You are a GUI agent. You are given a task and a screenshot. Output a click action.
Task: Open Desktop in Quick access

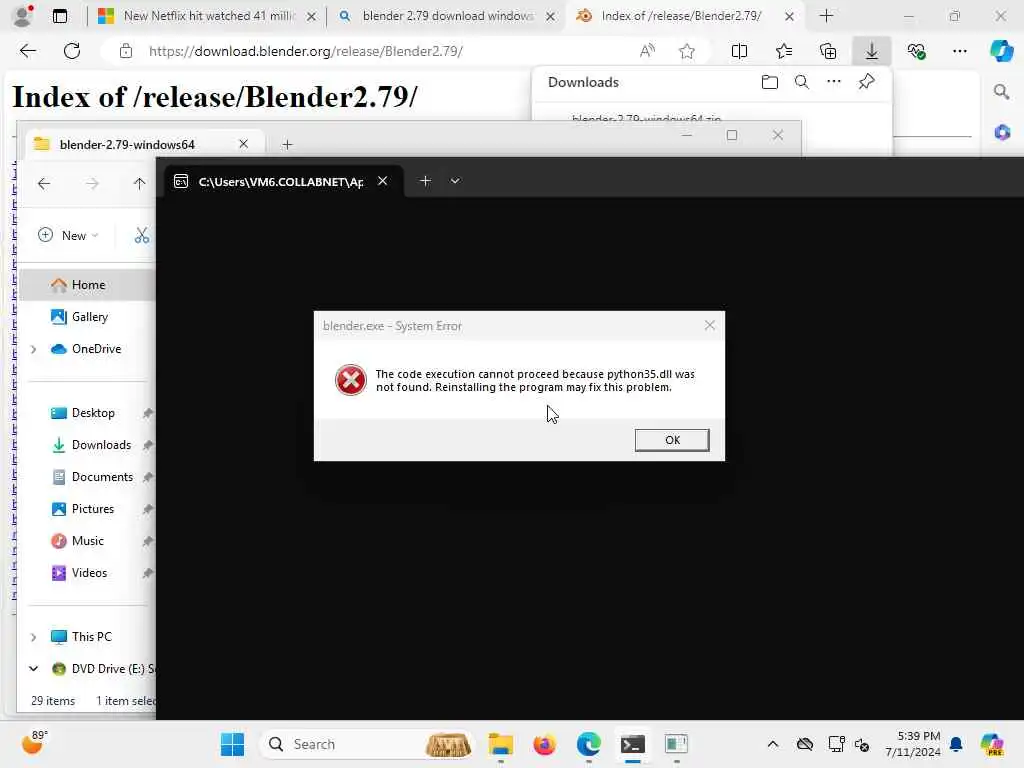coord(93,413)
